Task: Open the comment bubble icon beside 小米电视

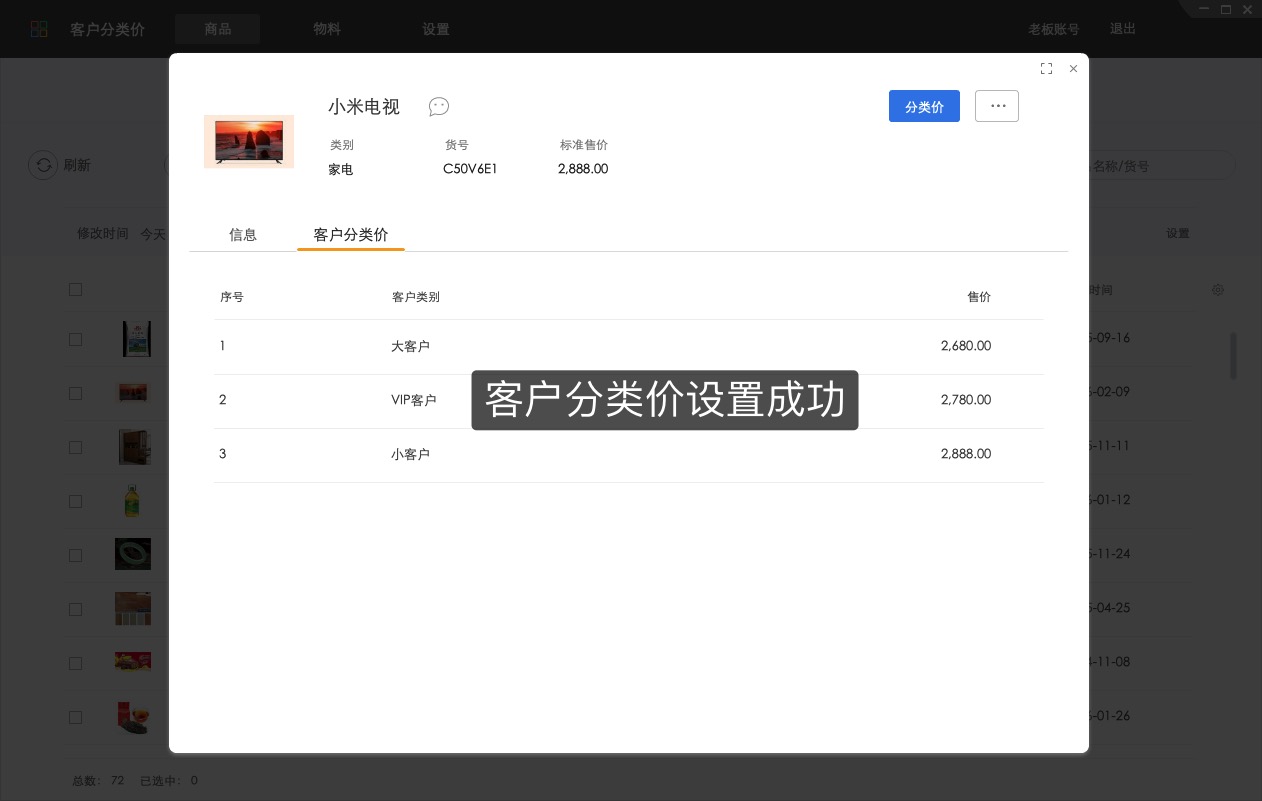Action: [439, 107]
